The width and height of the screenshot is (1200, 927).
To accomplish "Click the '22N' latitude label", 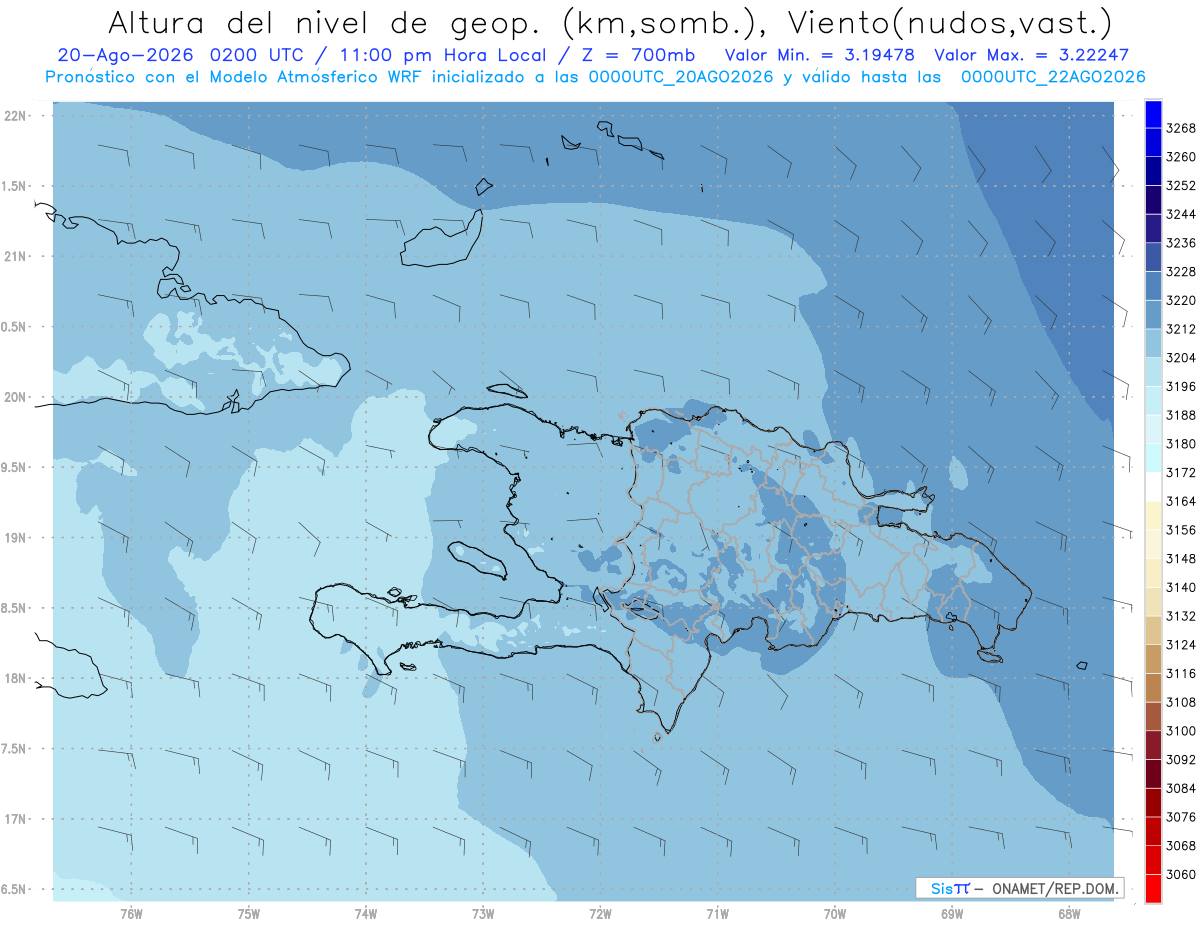I will tap(16, 116).
